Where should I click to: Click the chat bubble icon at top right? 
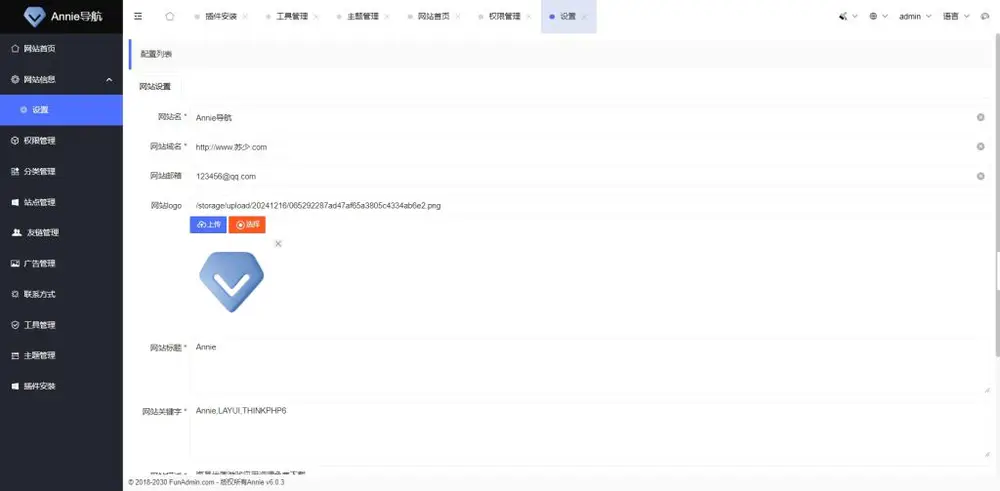(x=985, y=17)
